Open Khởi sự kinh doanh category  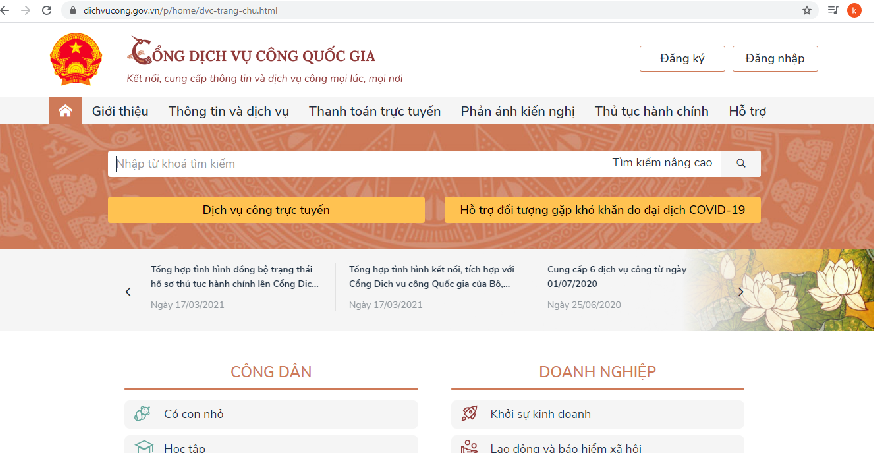pyautogui.click(x=597, y=414)
